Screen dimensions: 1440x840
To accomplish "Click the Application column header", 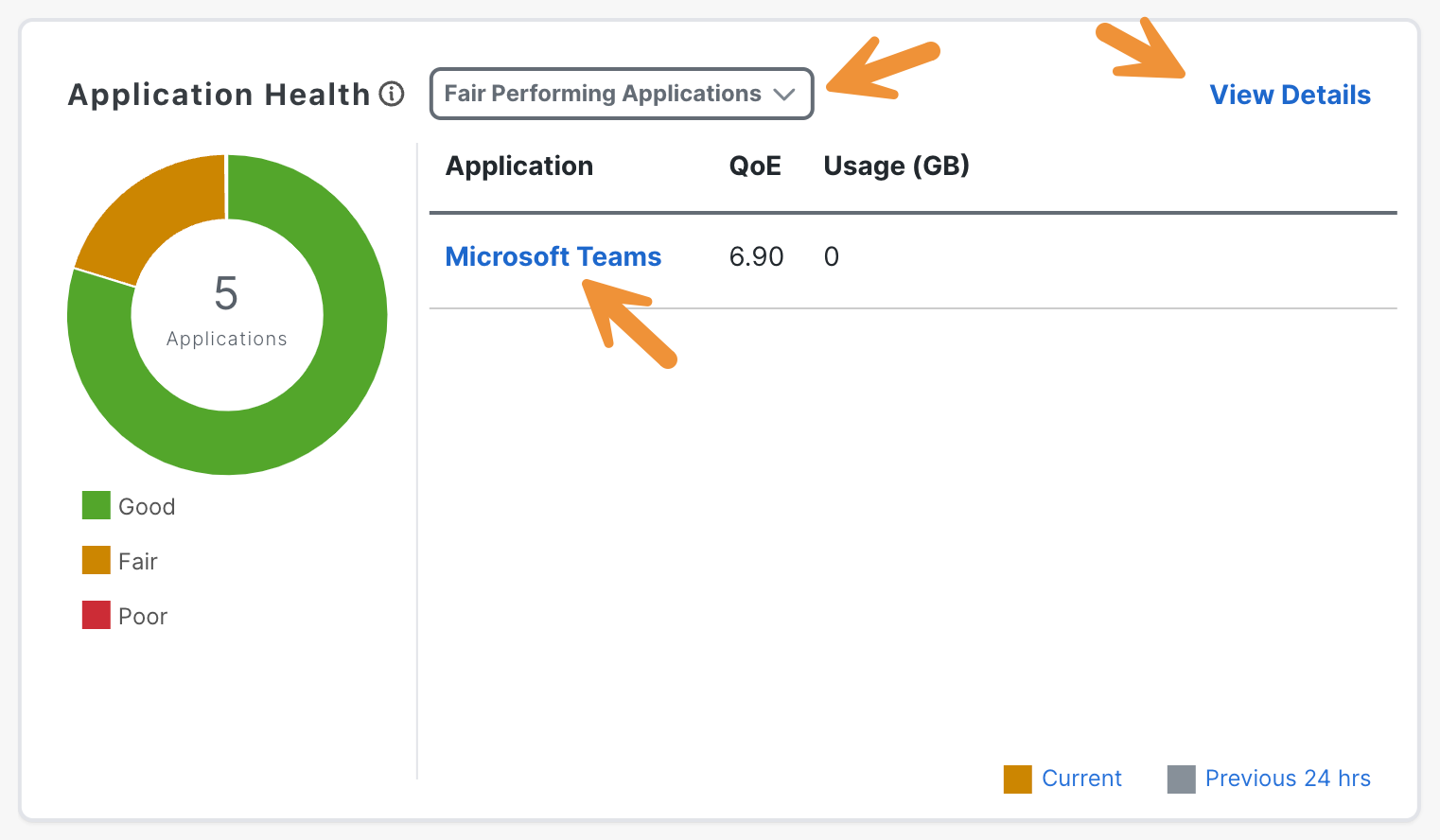I will click(519, 166).
